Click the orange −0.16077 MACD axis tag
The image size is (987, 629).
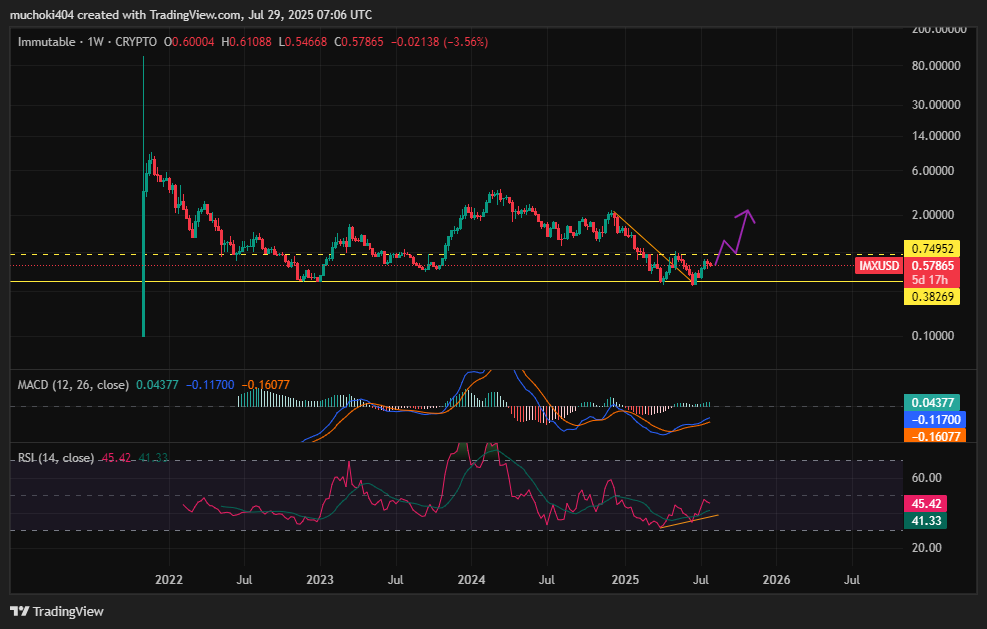pos(934,436)
